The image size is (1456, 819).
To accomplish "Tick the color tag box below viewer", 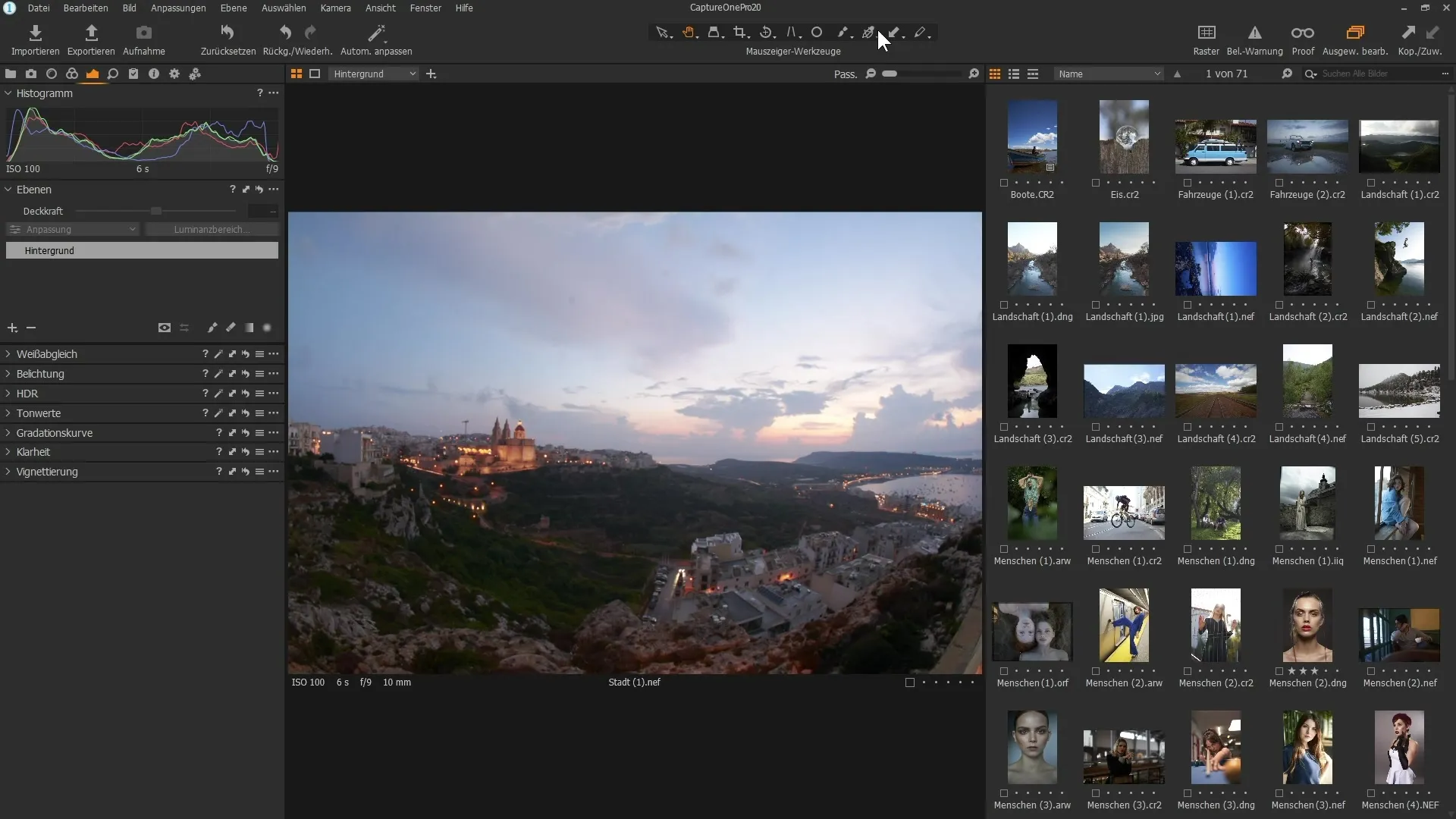I will pyautogui.click(x=910, y=682).
